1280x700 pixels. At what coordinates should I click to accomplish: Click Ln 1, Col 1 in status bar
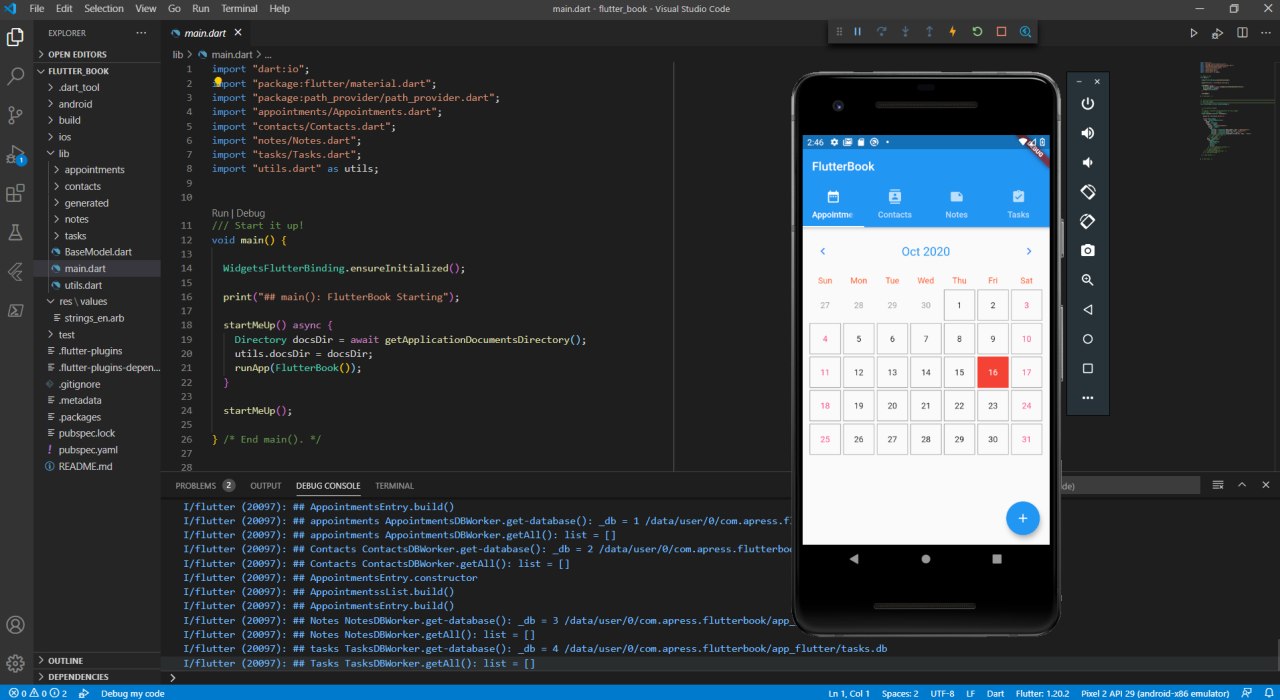pos(849,693)
